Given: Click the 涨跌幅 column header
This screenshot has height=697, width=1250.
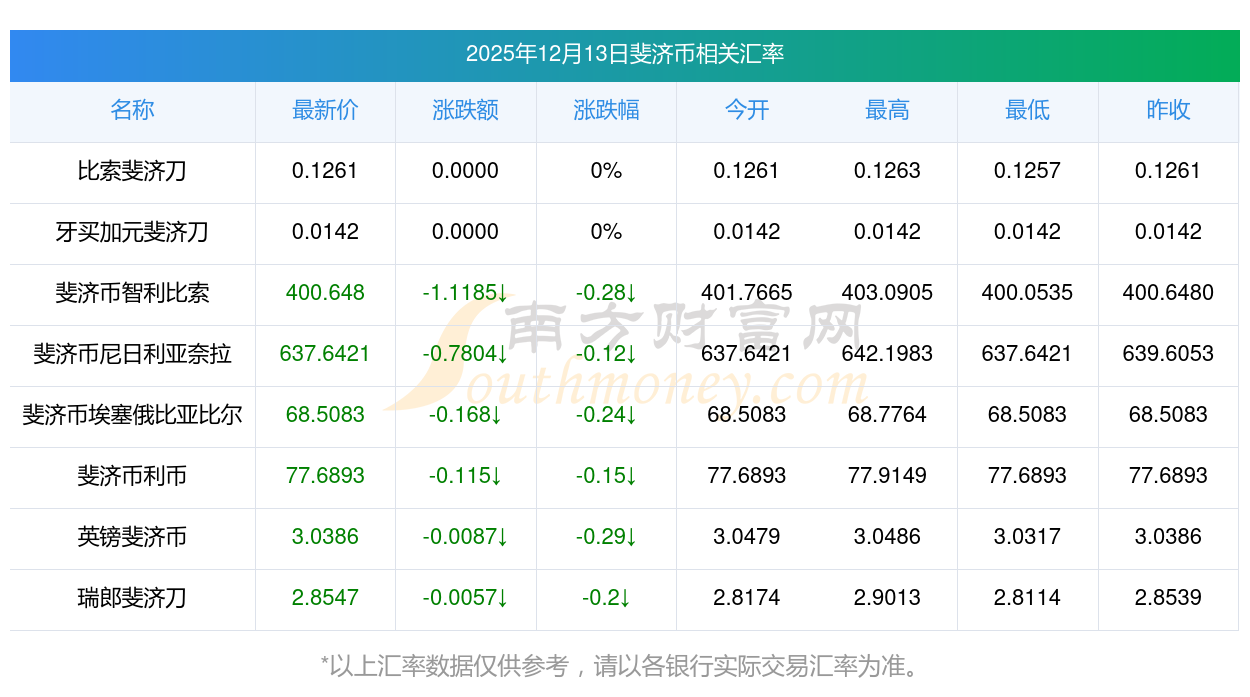Looking at the screenshot, I should [x=606, y=110].
